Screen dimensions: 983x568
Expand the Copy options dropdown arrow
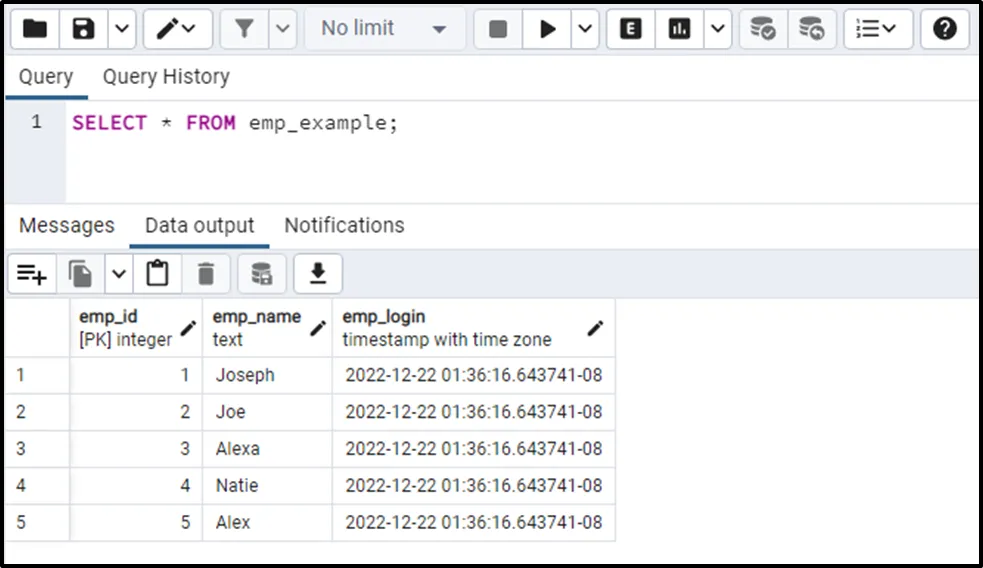click(x=118, y=273)
